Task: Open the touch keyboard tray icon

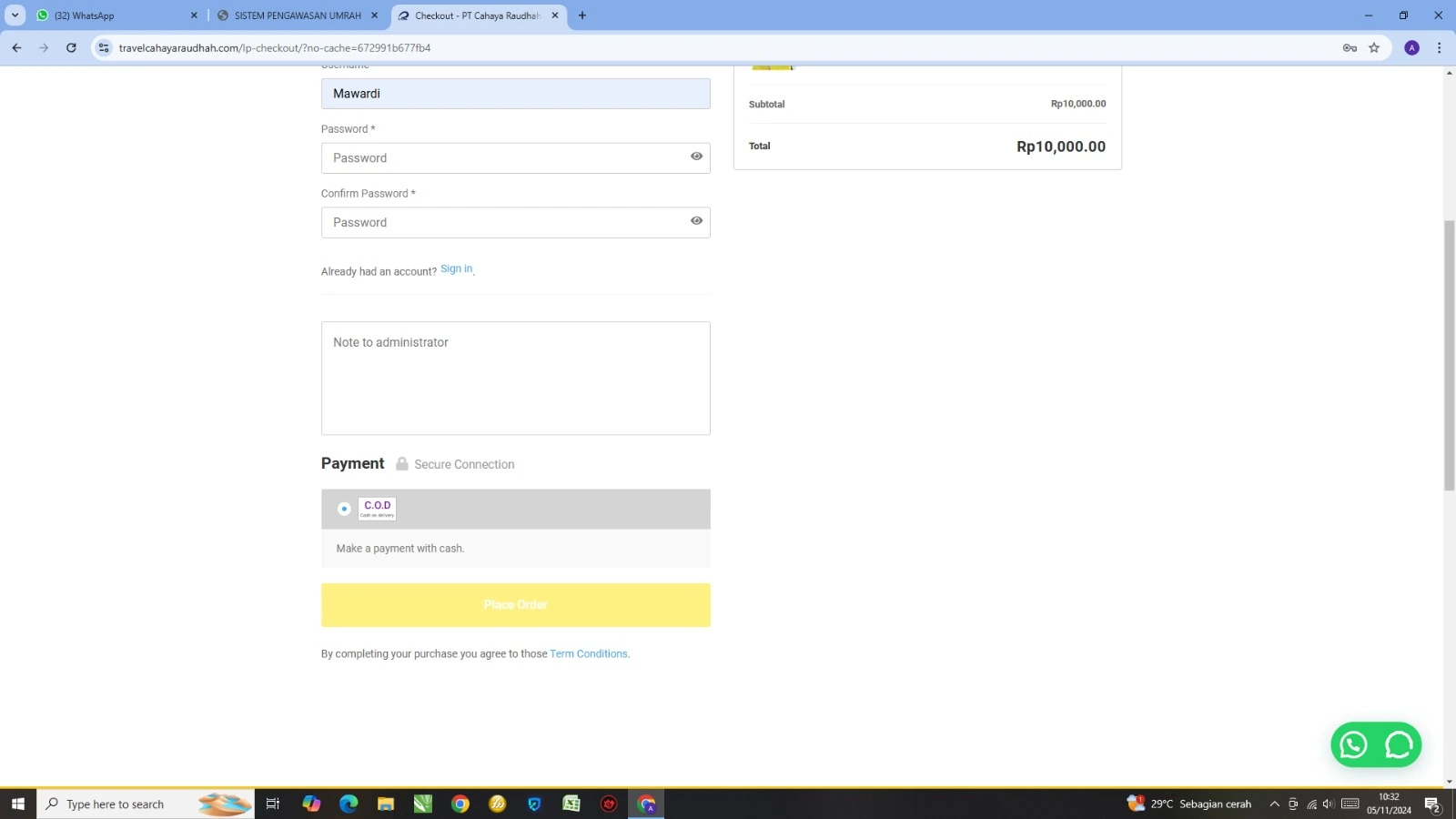Action: [1350, 804]
